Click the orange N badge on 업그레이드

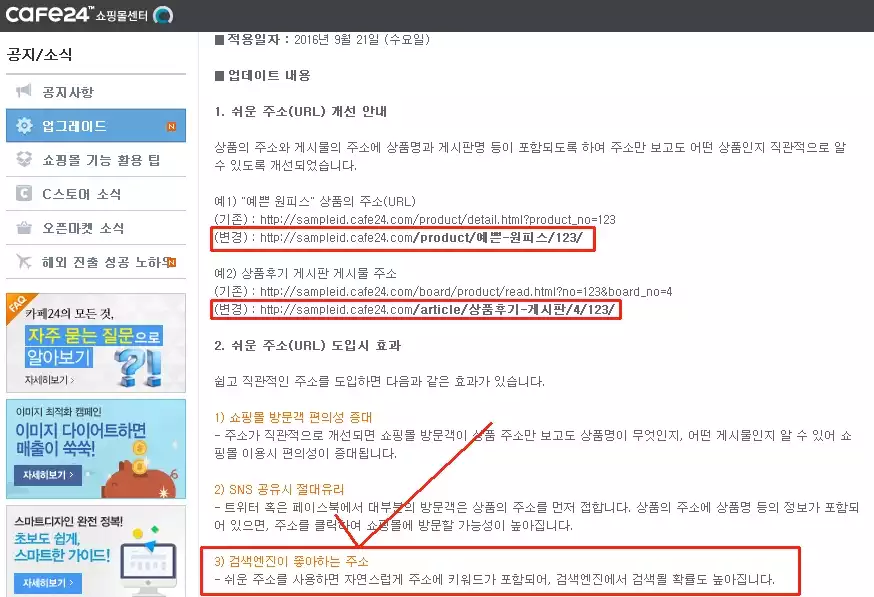click(x=171, y=127)
